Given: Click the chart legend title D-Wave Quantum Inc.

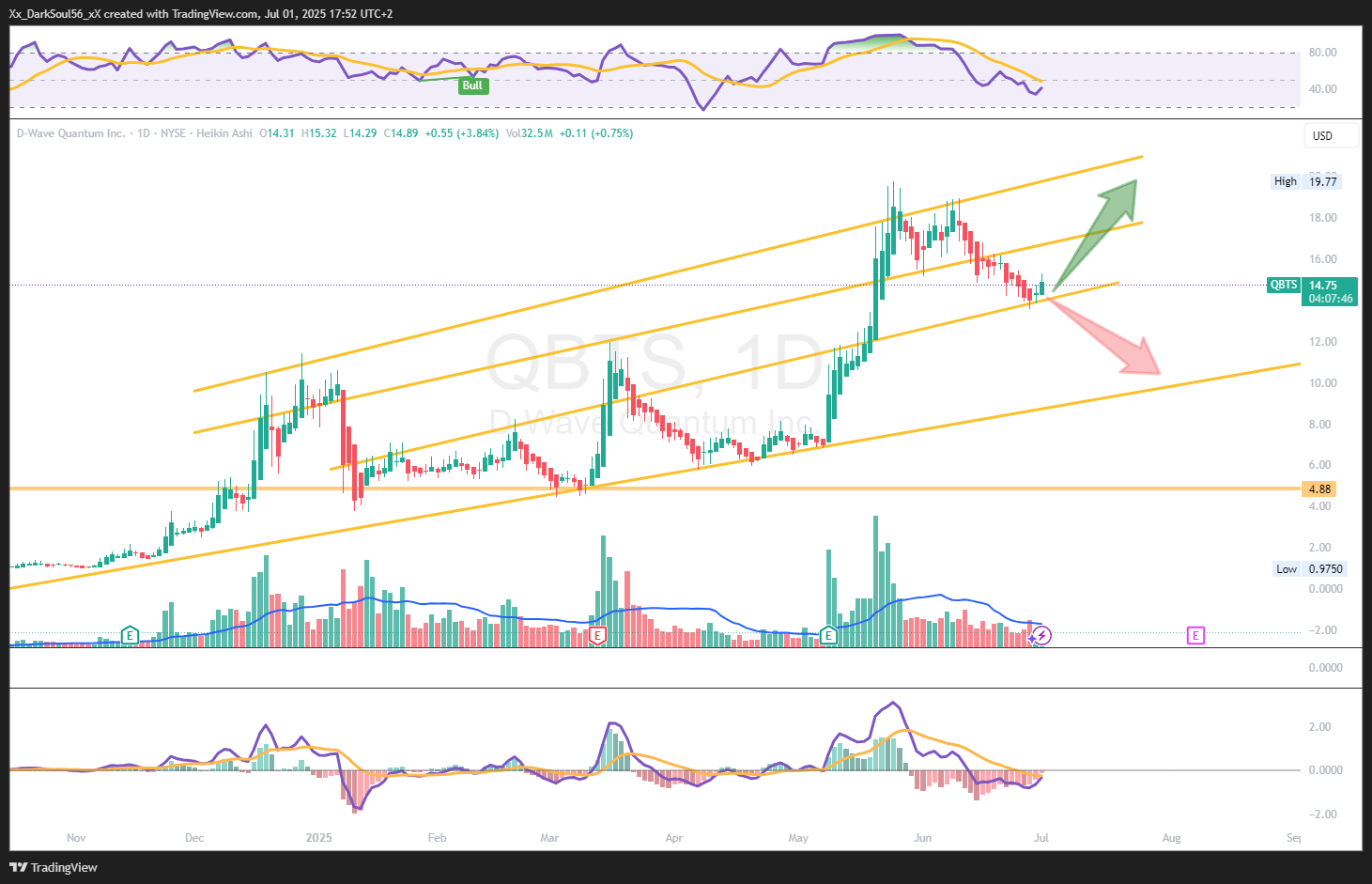Looking at the screenshot, I should 70,133.
